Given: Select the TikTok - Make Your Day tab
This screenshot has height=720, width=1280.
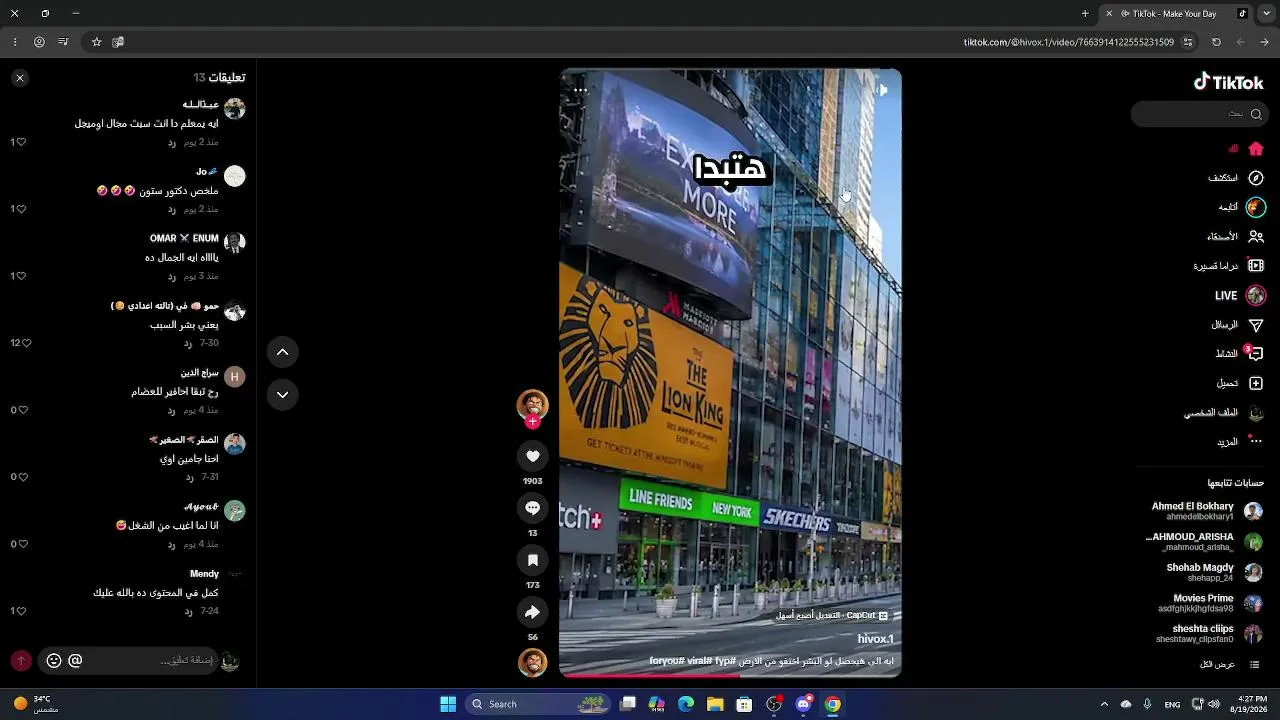Looking at the screenshot, I should tap(1173, 14).
